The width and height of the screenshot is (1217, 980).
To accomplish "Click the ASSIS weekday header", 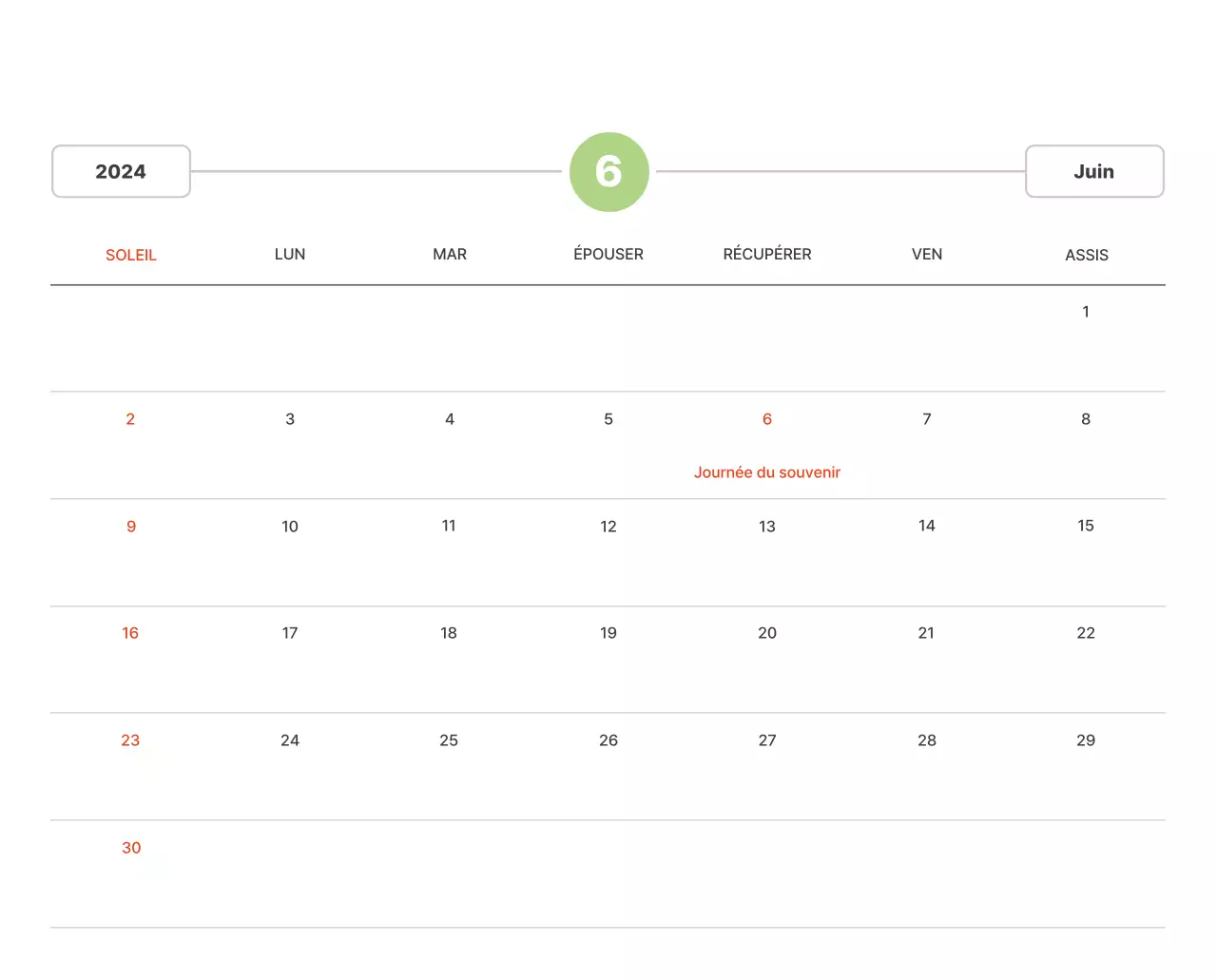I will 1086,255.
